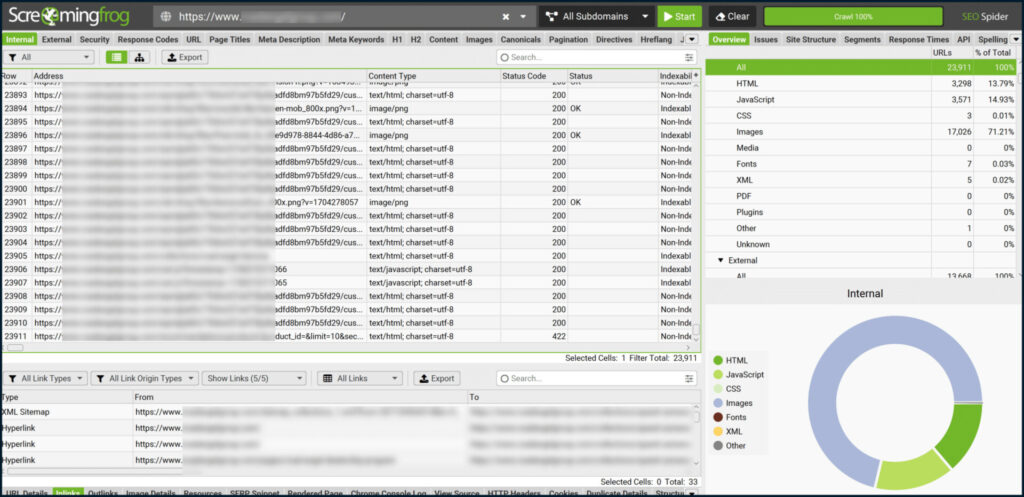
Task: Select the Outlinks bottom tab
Action: (103, 492)
